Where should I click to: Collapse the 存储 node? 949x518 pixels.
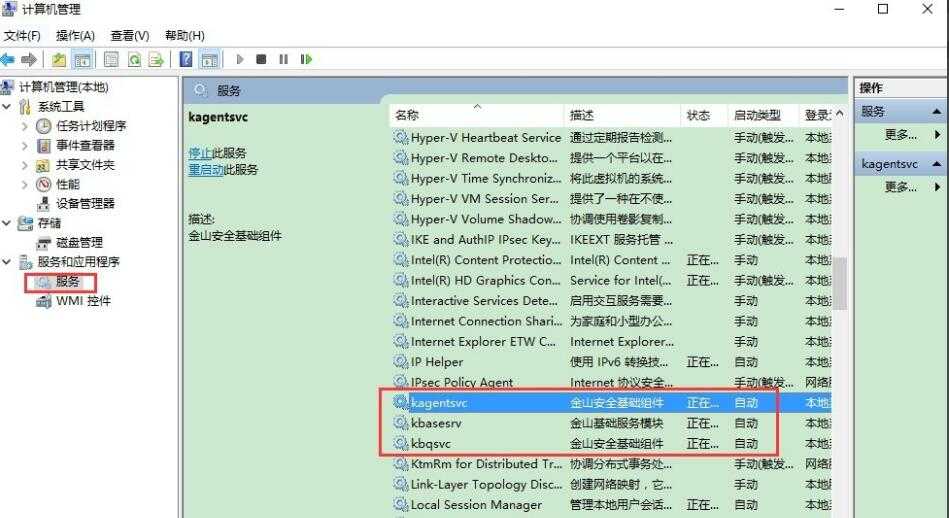[7, 223]
